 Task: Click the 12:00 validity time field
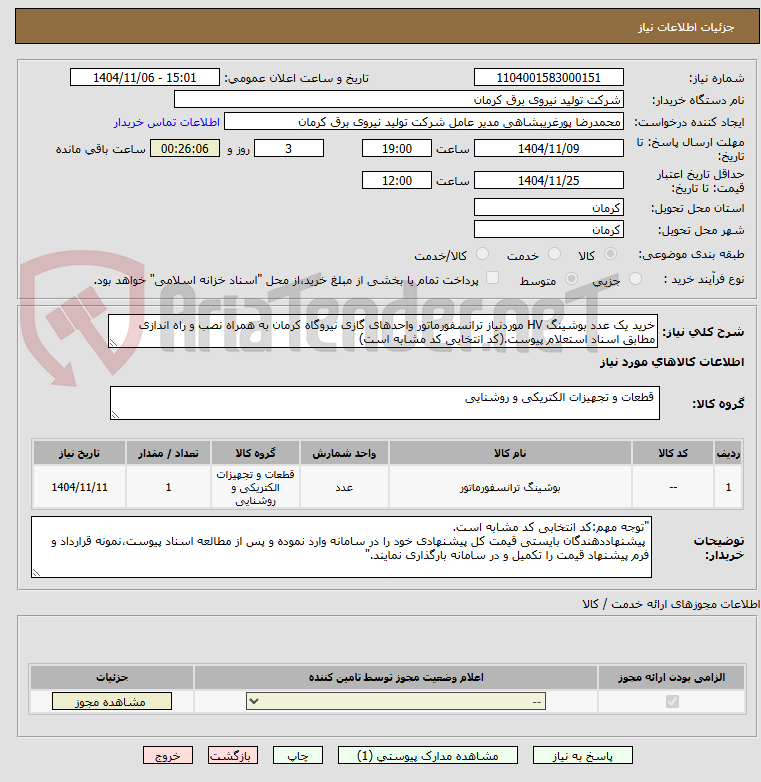397,180
